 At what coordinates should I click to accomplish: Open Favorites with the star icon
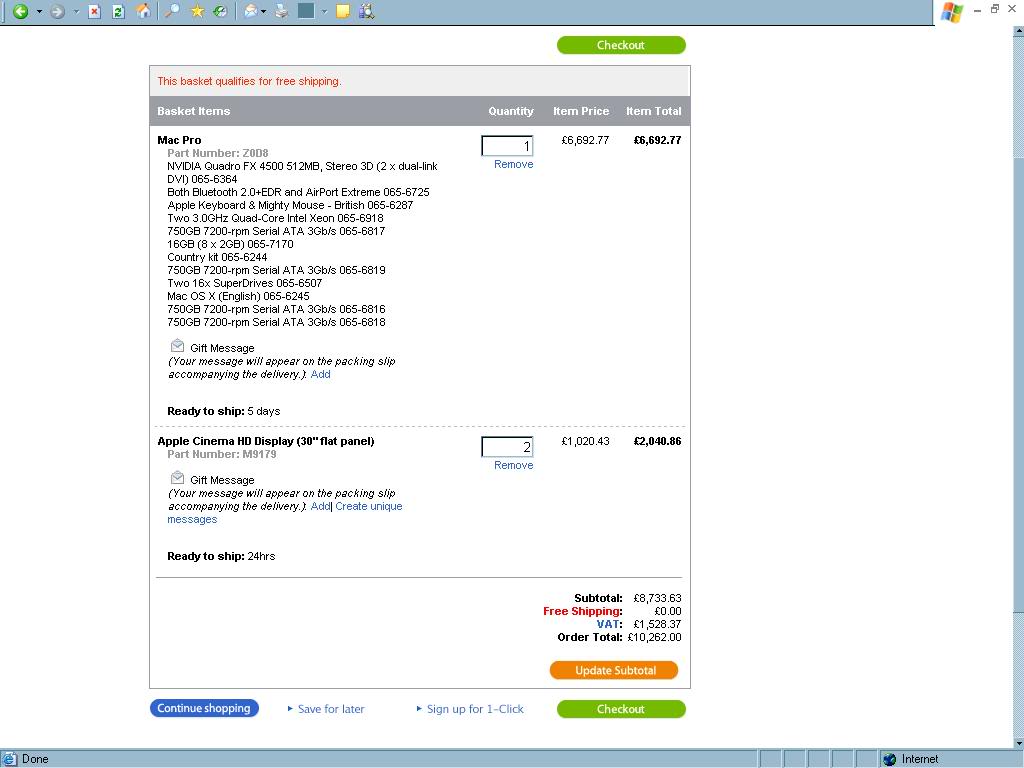(197, 11)
